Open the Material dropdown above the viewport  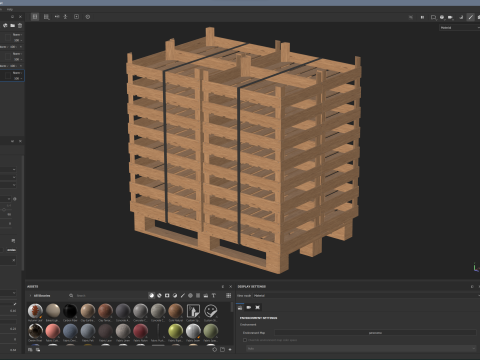pos(459,28)
